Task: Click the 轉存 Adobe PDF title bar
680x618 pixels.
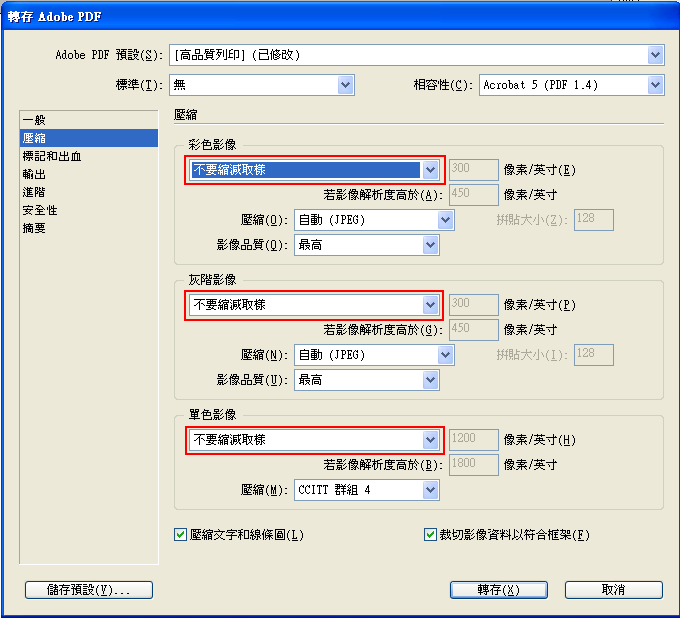Action: click(x=340, y=17)
